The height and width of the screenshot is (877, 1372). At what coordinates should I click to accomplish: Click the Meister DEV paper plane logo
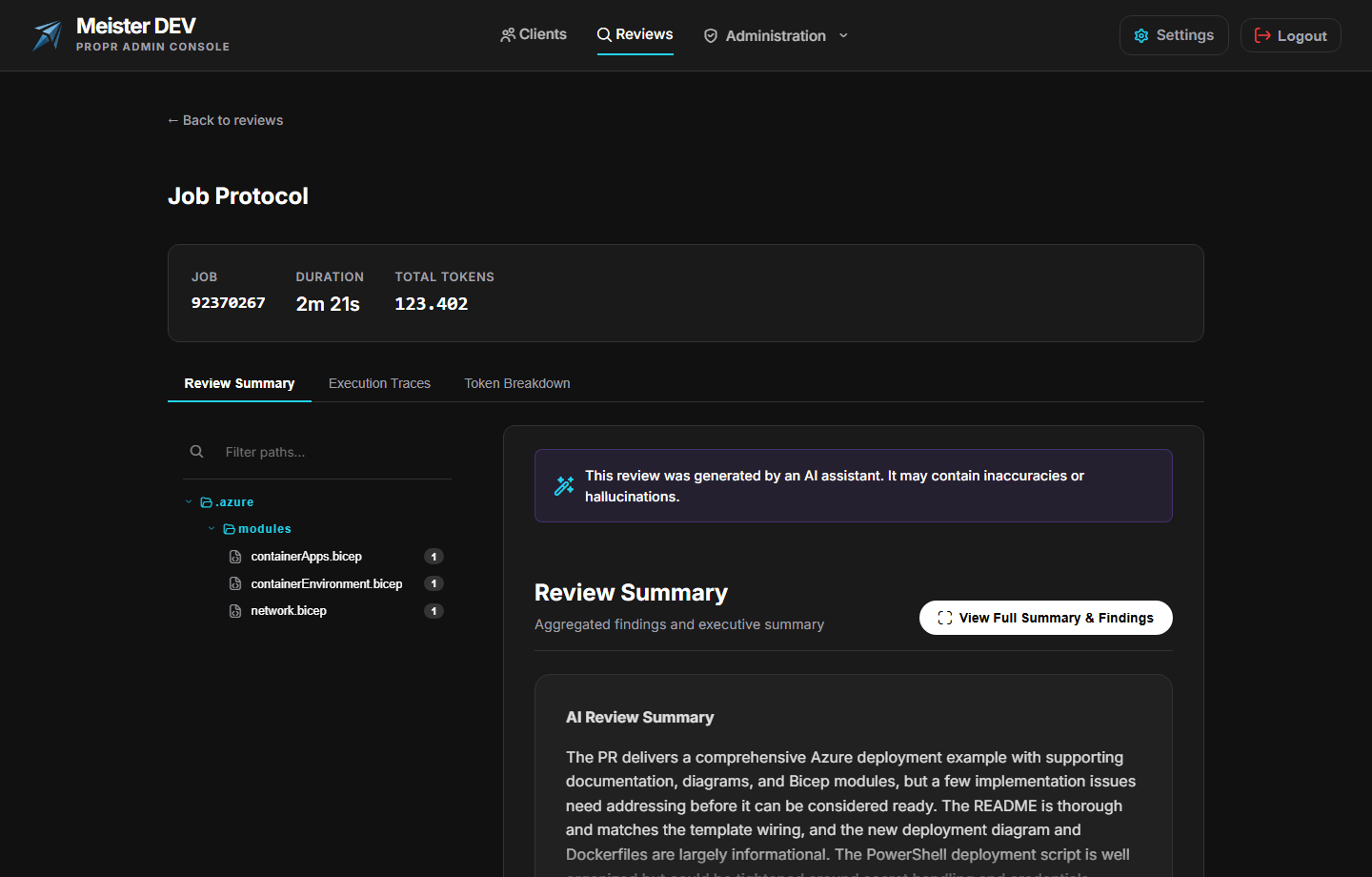pyautogui.click(x=47, y=35)
